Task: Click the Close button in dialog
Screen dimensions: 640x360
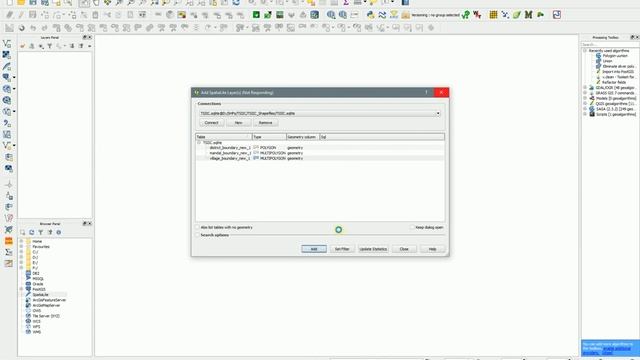Action: pos(404,249)
